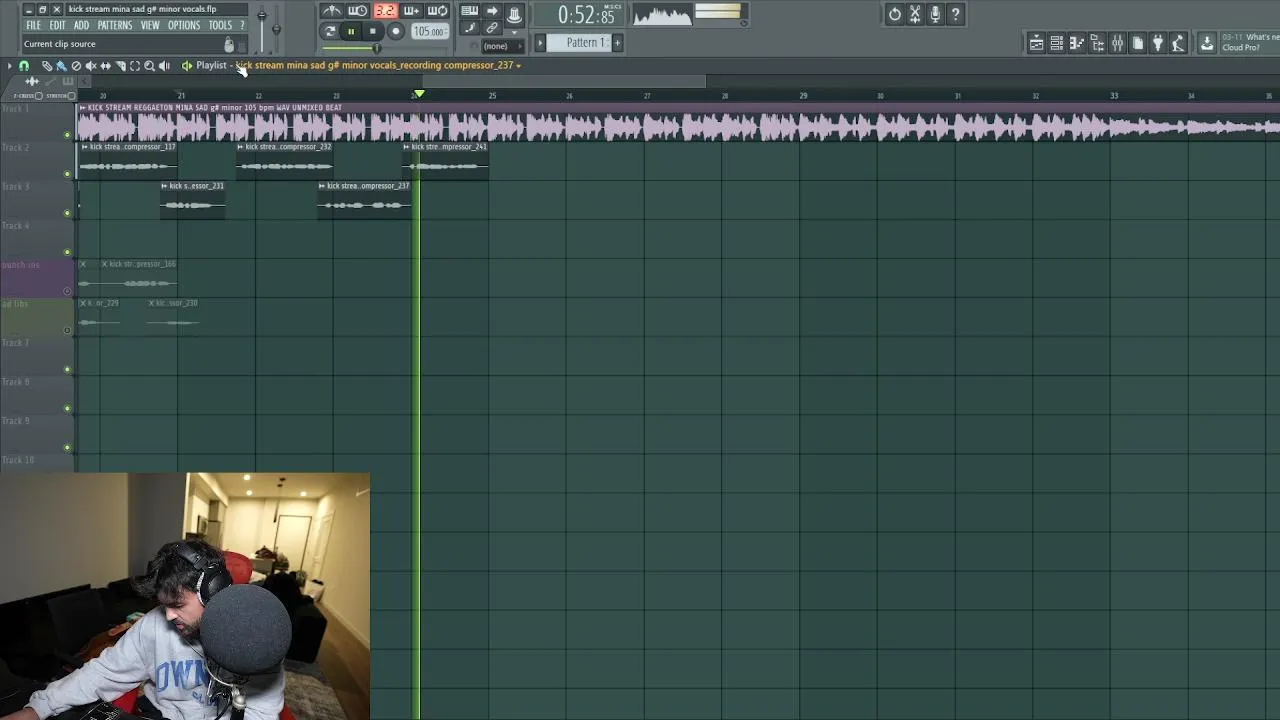Click the master volume slider
The height and width of the screenshot is (720, 1280).
point(262,18)
